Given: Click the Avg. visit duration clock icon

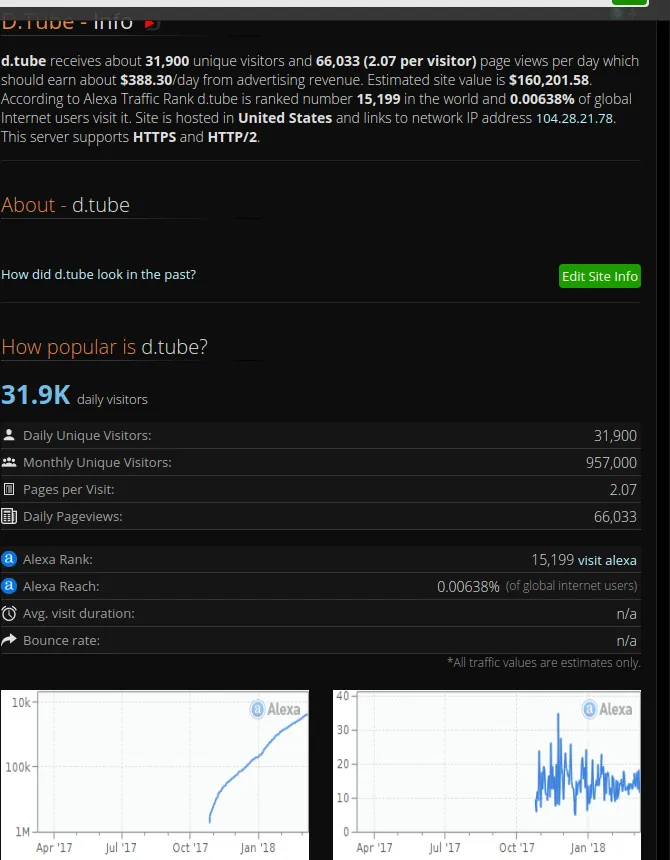Looking at the screenshot, I should coord(9,613).
